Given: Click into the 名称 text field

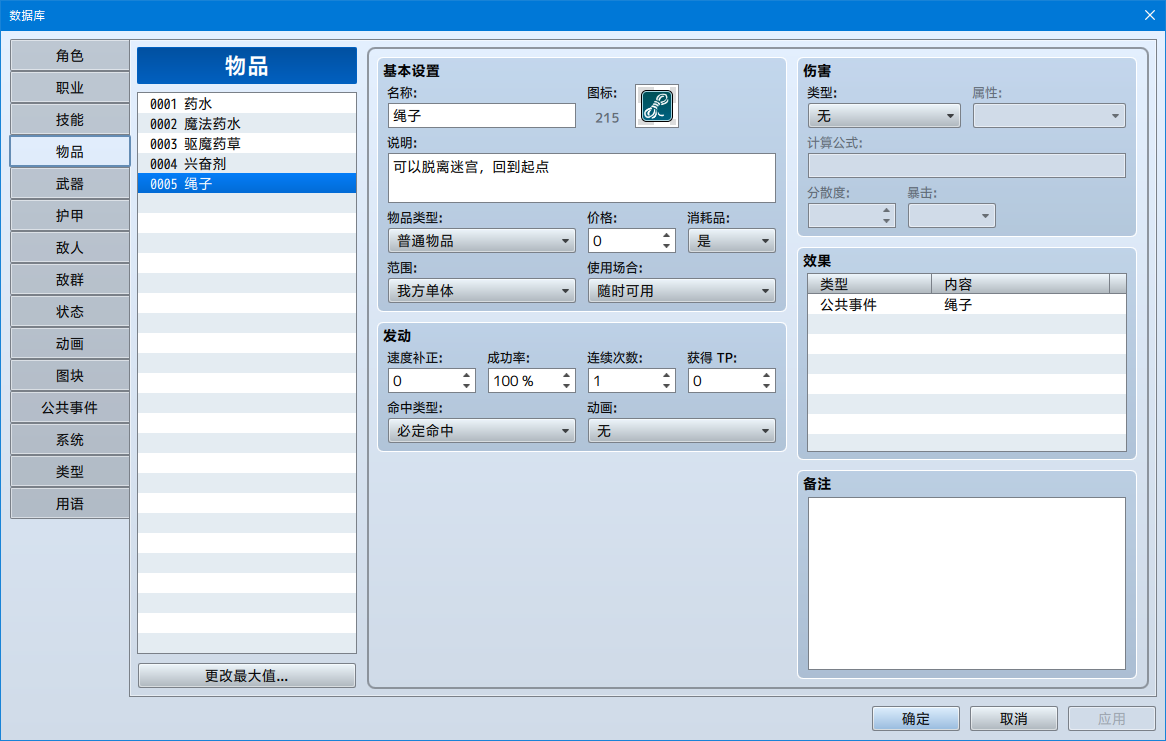Looking at the screenshot, I should click(482, 116).
